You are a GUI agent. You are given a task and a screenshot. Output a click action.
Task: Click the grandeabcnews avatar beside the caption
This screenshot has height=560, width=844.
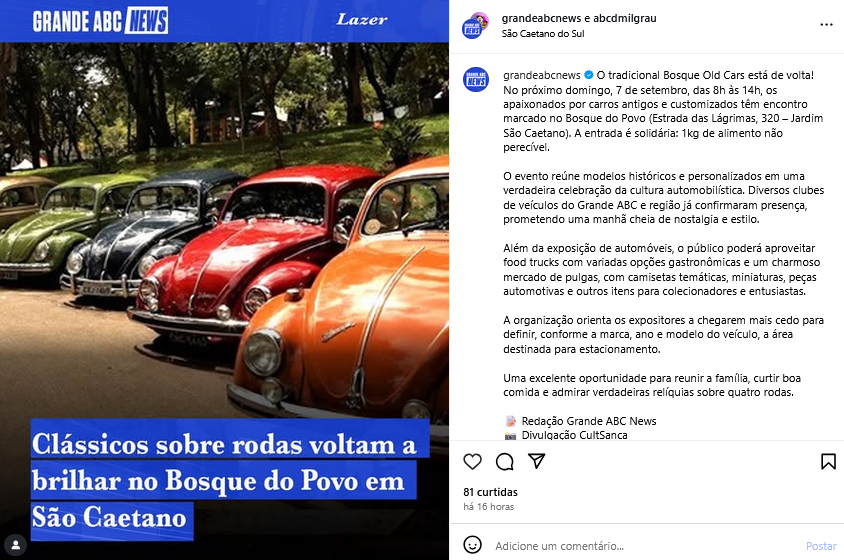tap(476, 80)
